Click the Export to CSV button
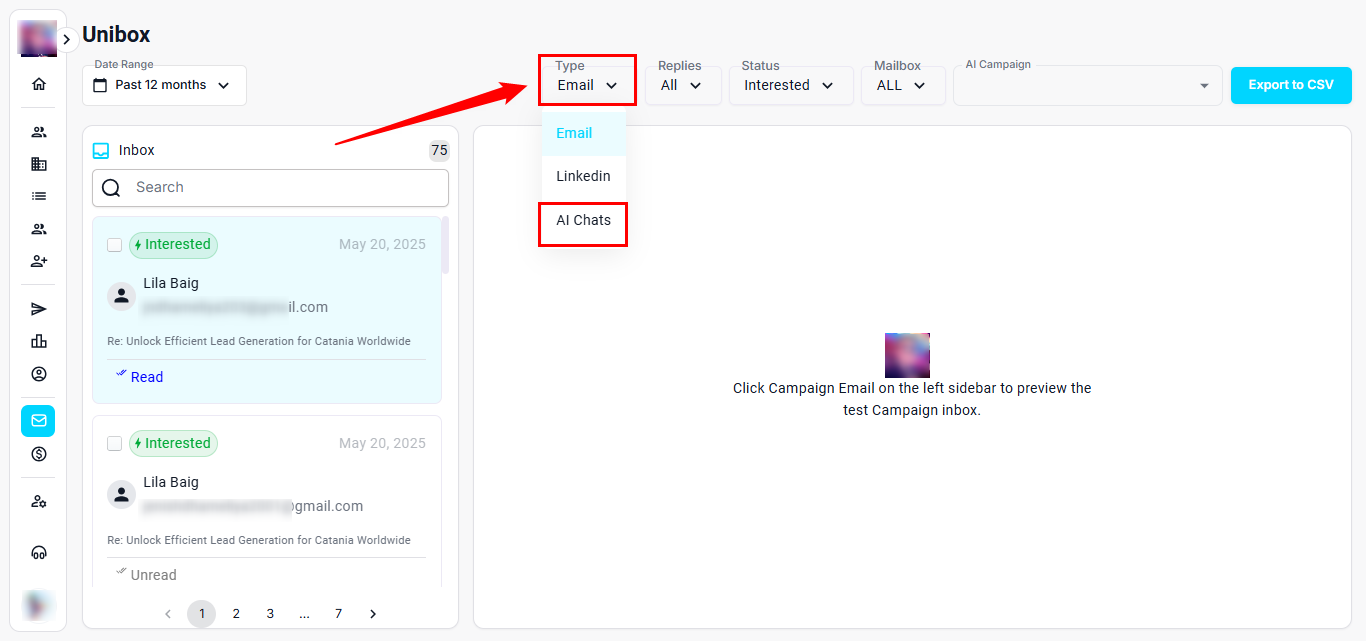1366x641 pixels. click(1290, 85)
